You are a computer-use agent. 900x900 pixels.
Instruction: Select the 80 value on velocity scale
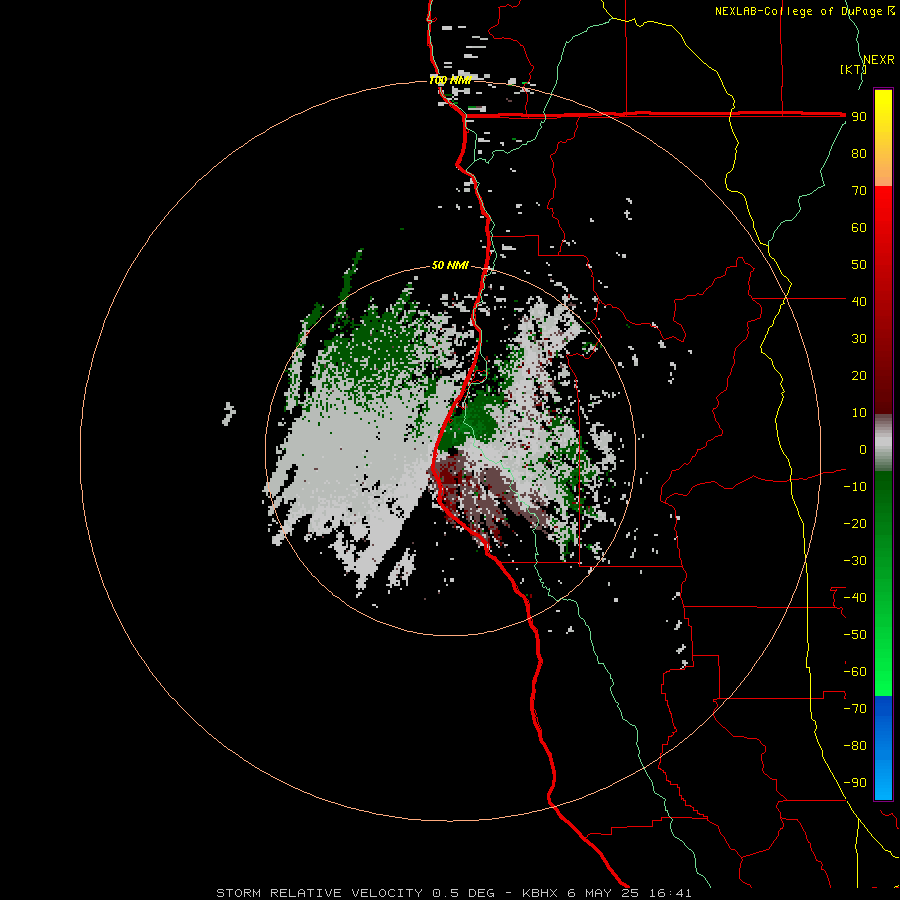859,154
